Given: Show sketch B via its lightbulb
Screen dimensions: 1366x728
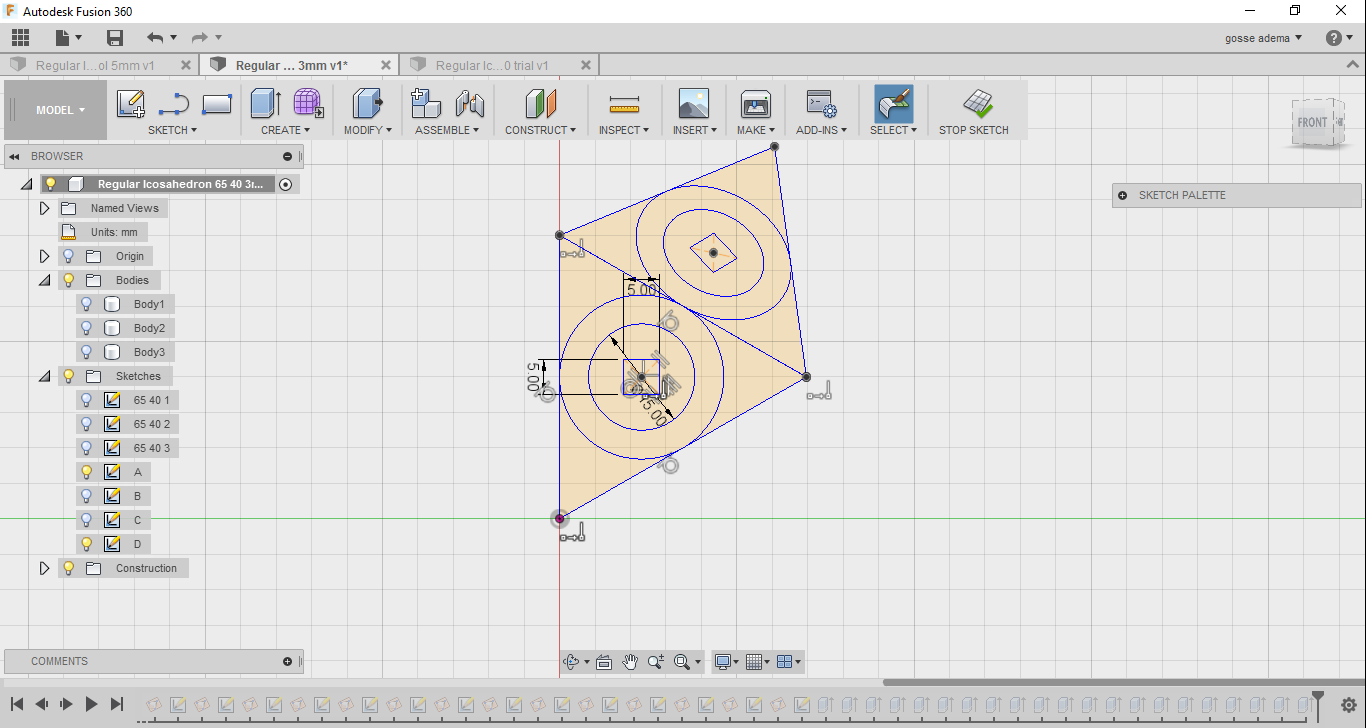Looking at the screenshot, I should pos(87,496).
